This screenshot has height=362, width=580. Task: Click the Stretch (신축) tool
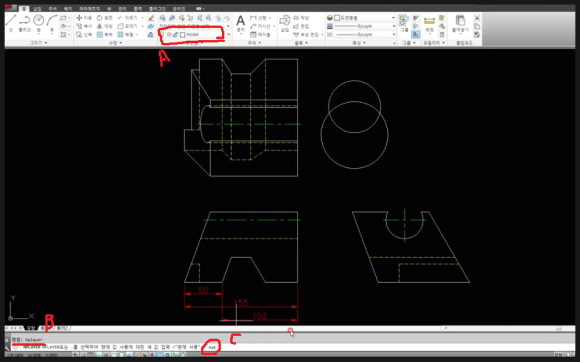(84, 34)
